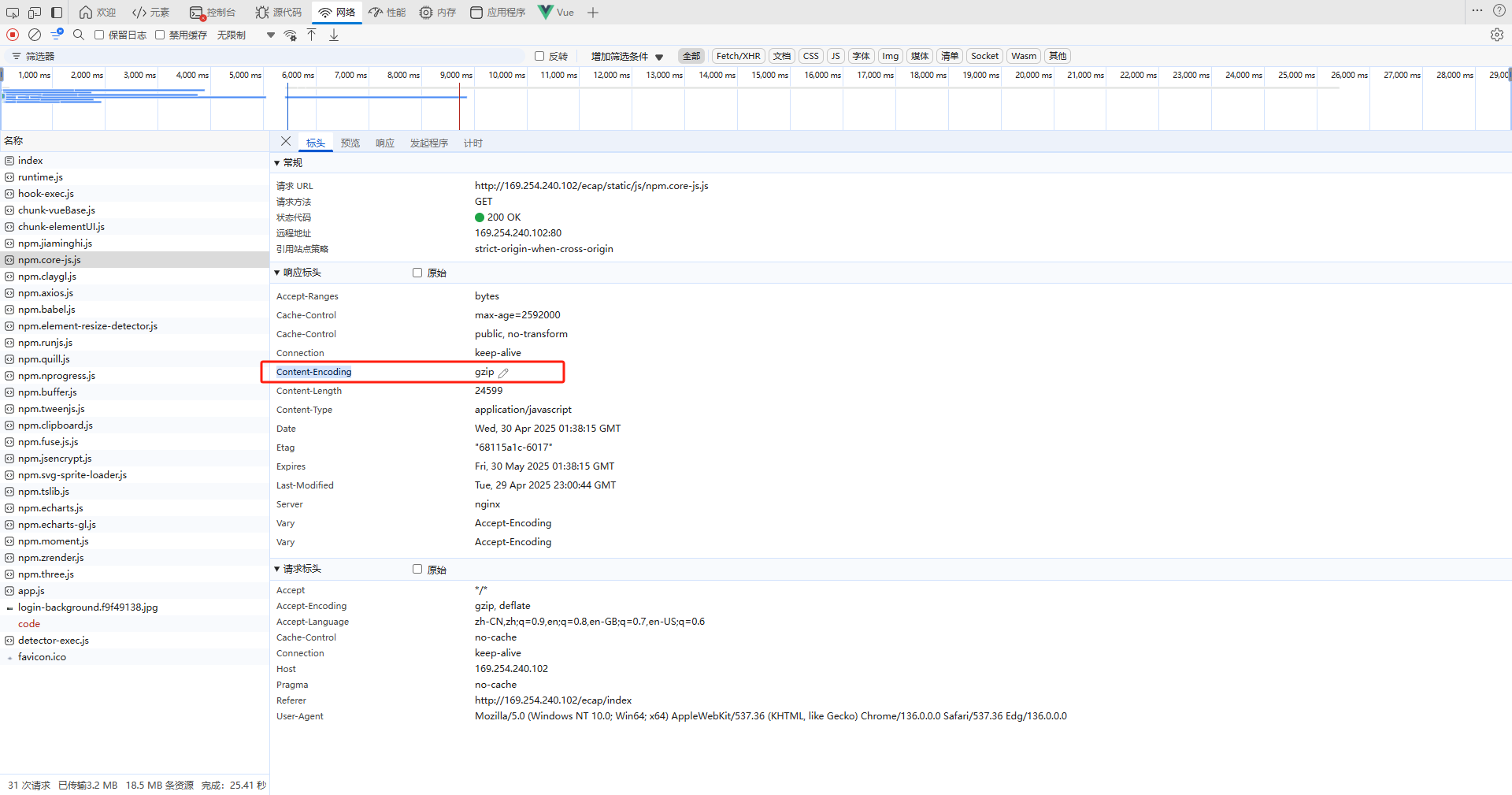1512x795 pixels.
Task: Select the 全部 filter button
Action: click(691, 56)
